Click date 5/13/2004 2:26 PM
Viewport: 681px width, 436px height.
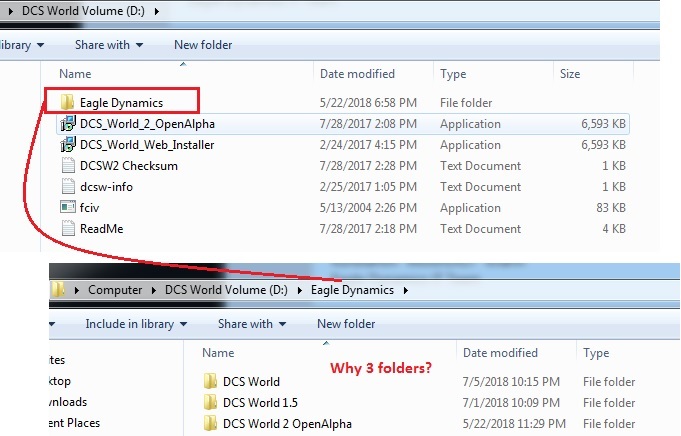tap(368, 208)
